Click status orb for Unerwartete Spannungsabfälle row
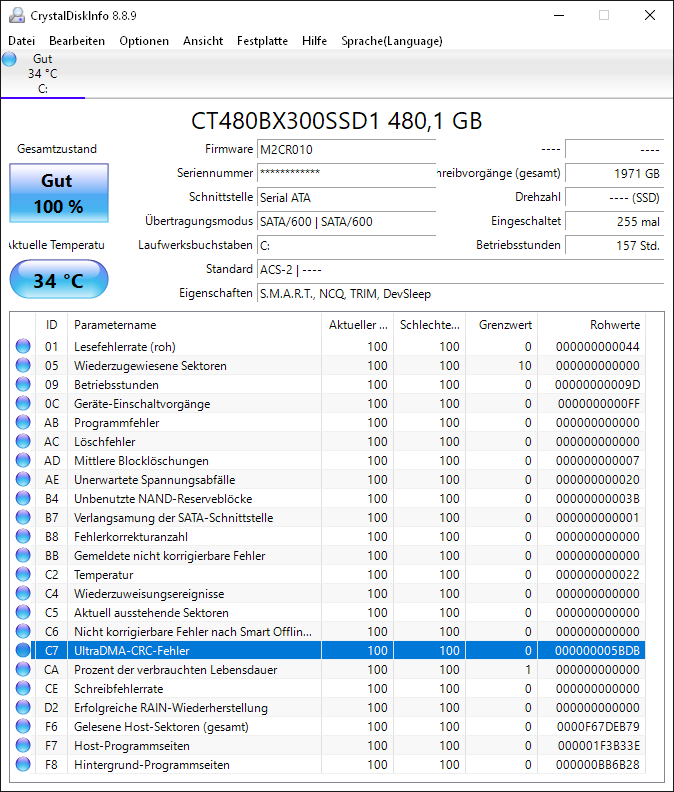Image resolution: width=674 pixels, height=792 pixels. point(23,479)
